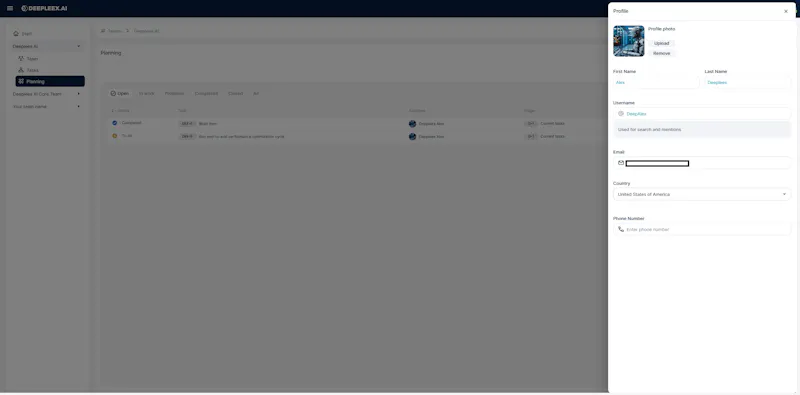Click yellow To do status icon in second row

click(x=115, y=136)
